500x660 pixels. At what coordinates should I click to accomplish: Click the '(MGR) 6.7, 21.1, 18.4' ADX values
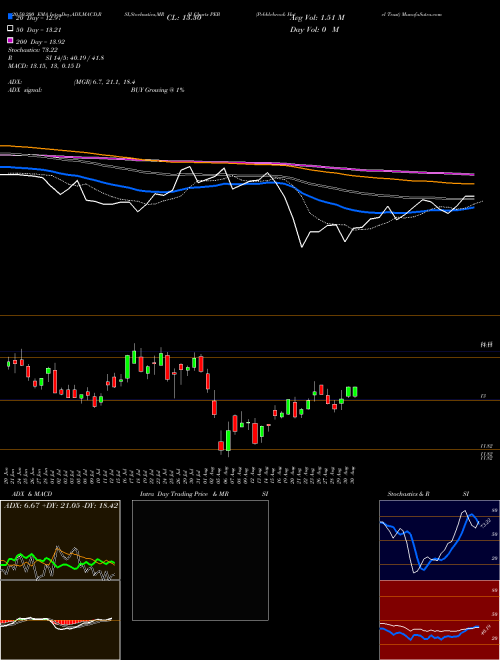click(104, 82)
